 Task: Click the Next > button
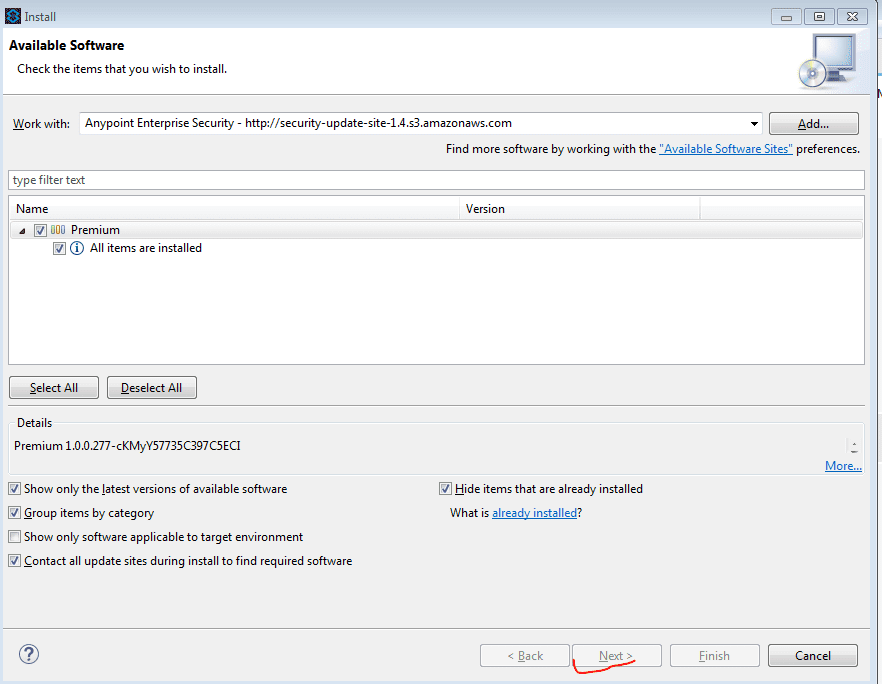(616, 656)
